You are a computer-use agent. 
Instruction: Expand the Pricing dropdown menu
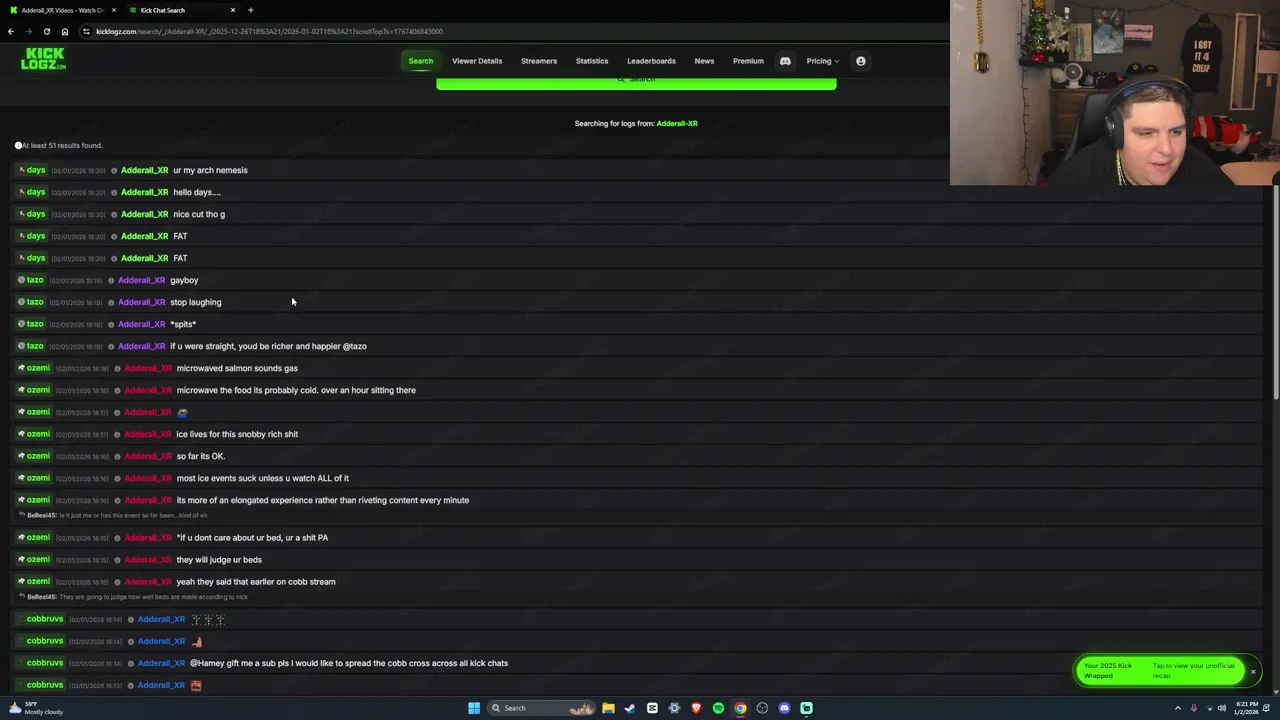tap(823, 61)
